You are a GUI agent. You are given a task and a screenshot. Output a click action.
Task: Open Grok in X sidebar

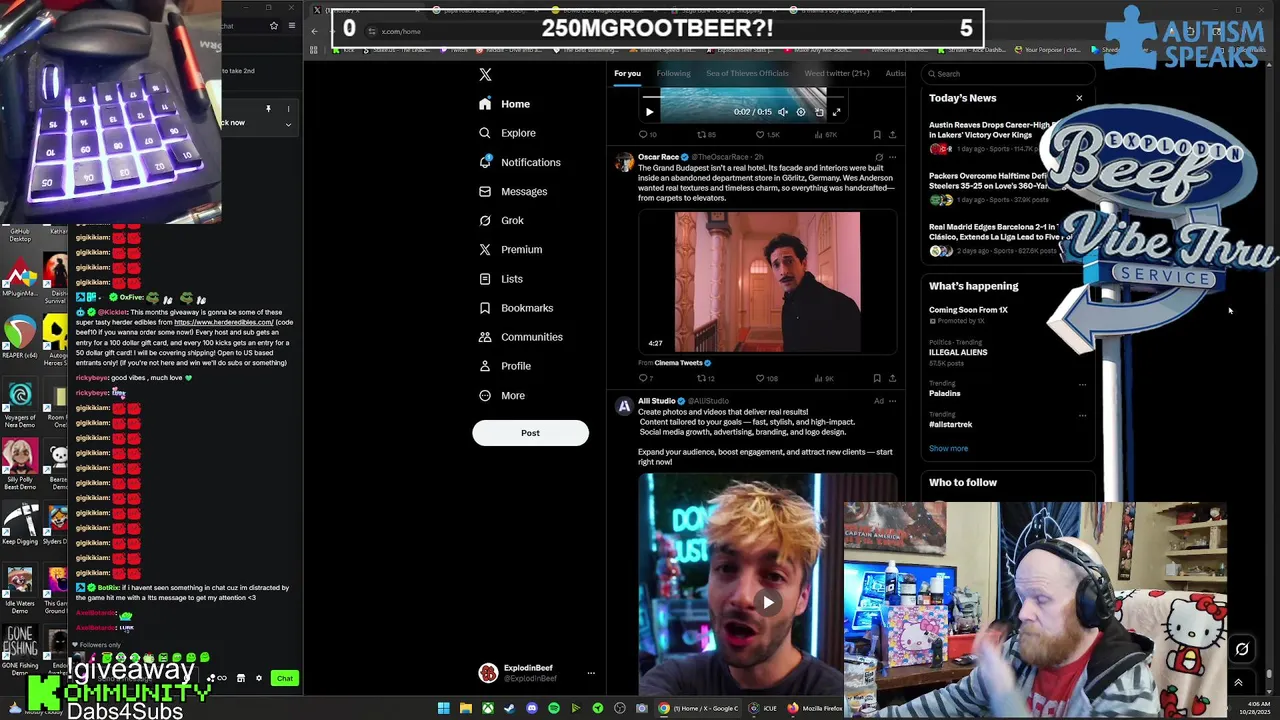[501, 220]
